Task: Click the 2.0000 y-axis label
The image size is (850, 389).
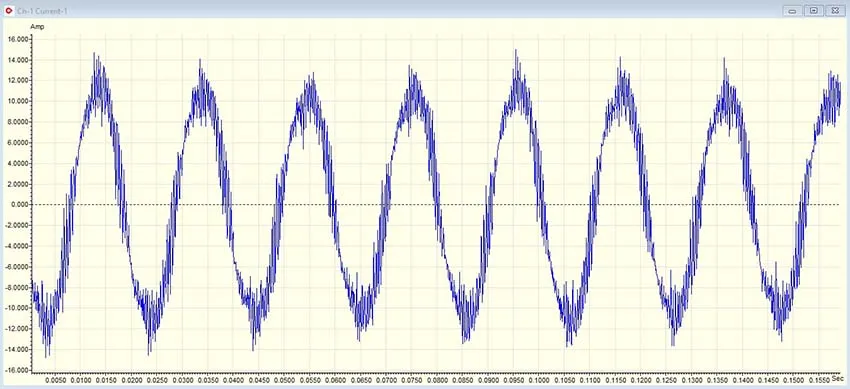Action: click(17, 184)
